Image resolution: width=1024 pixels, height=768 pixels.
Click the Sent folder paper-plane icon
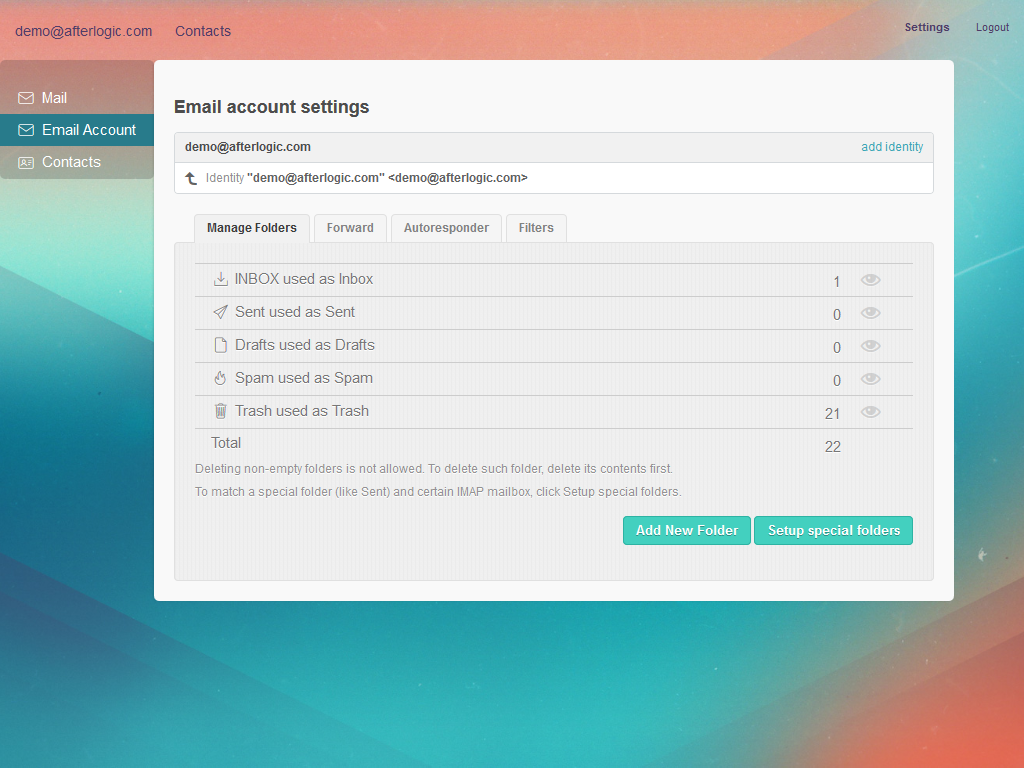[220, 312]
